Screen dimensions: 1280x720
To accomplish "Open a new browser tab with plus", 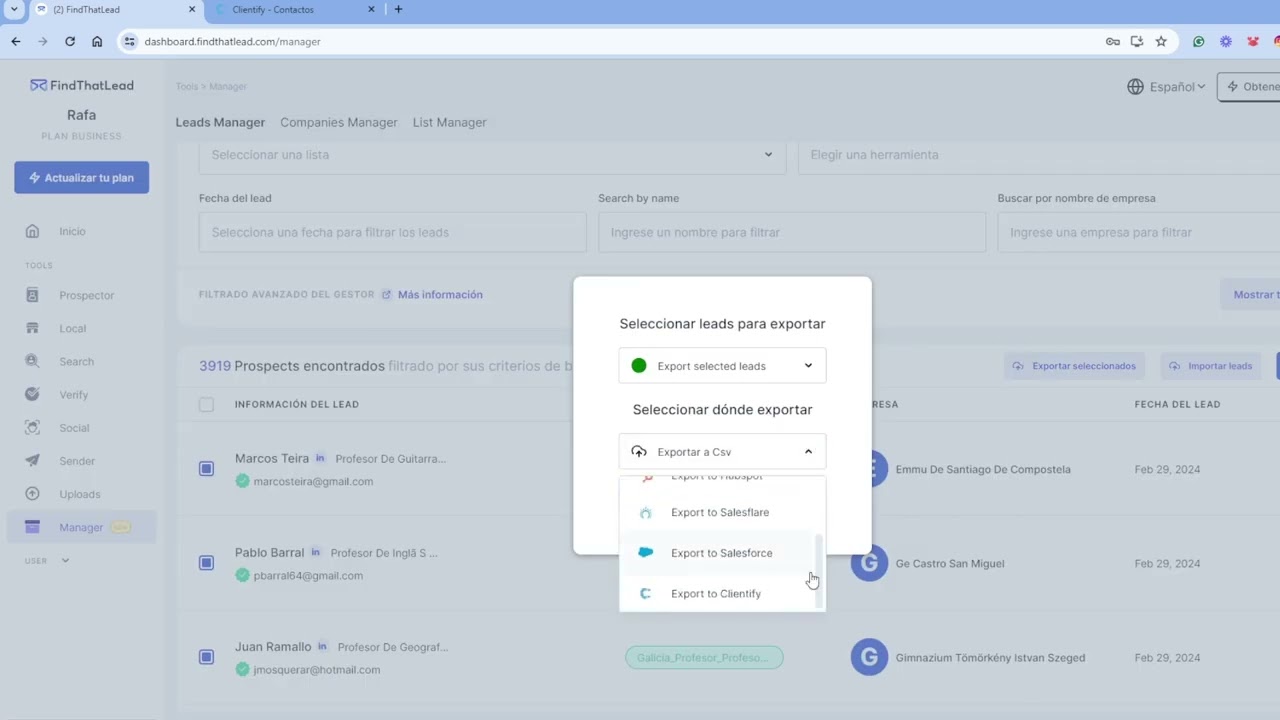I will [x=398, y=9].
